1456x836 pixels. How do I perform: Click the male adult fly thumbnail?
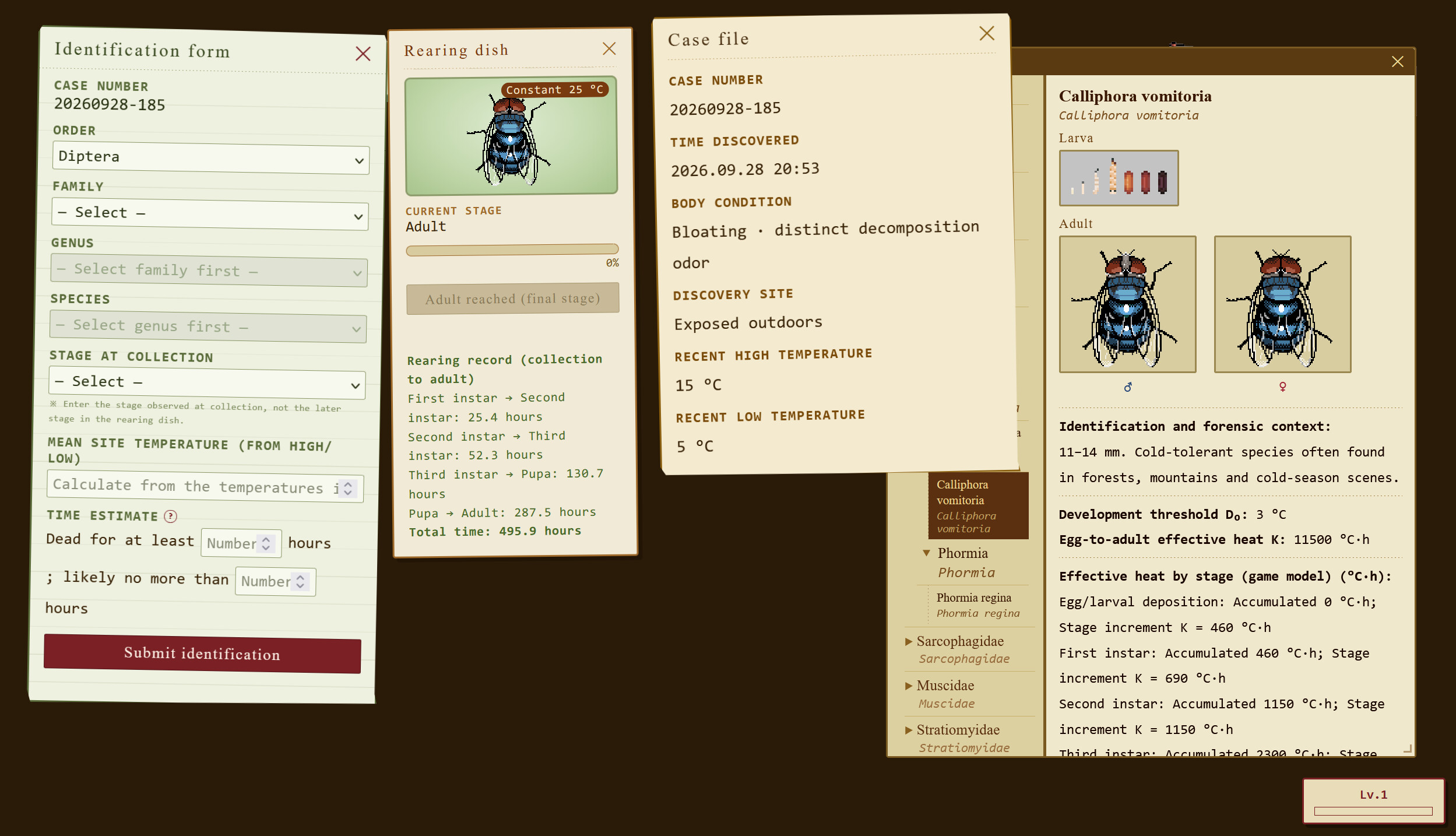pyautogui.click(x=1127, y=304)
